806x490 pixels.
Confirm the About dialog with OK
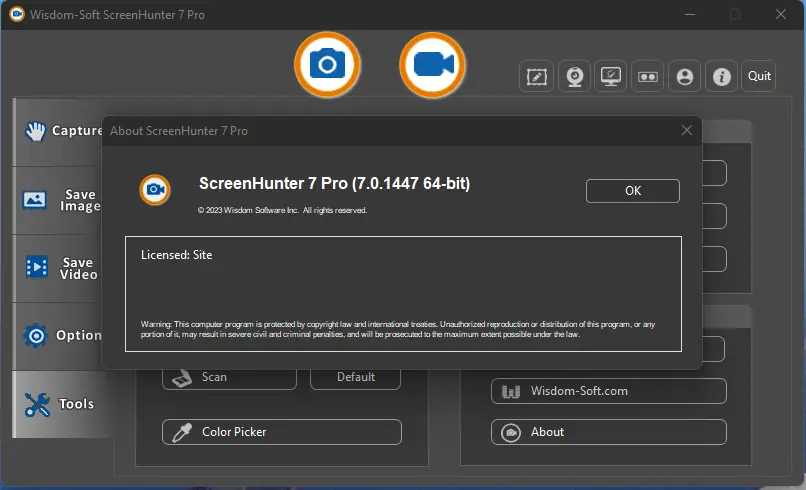click(x=633, y=191)
